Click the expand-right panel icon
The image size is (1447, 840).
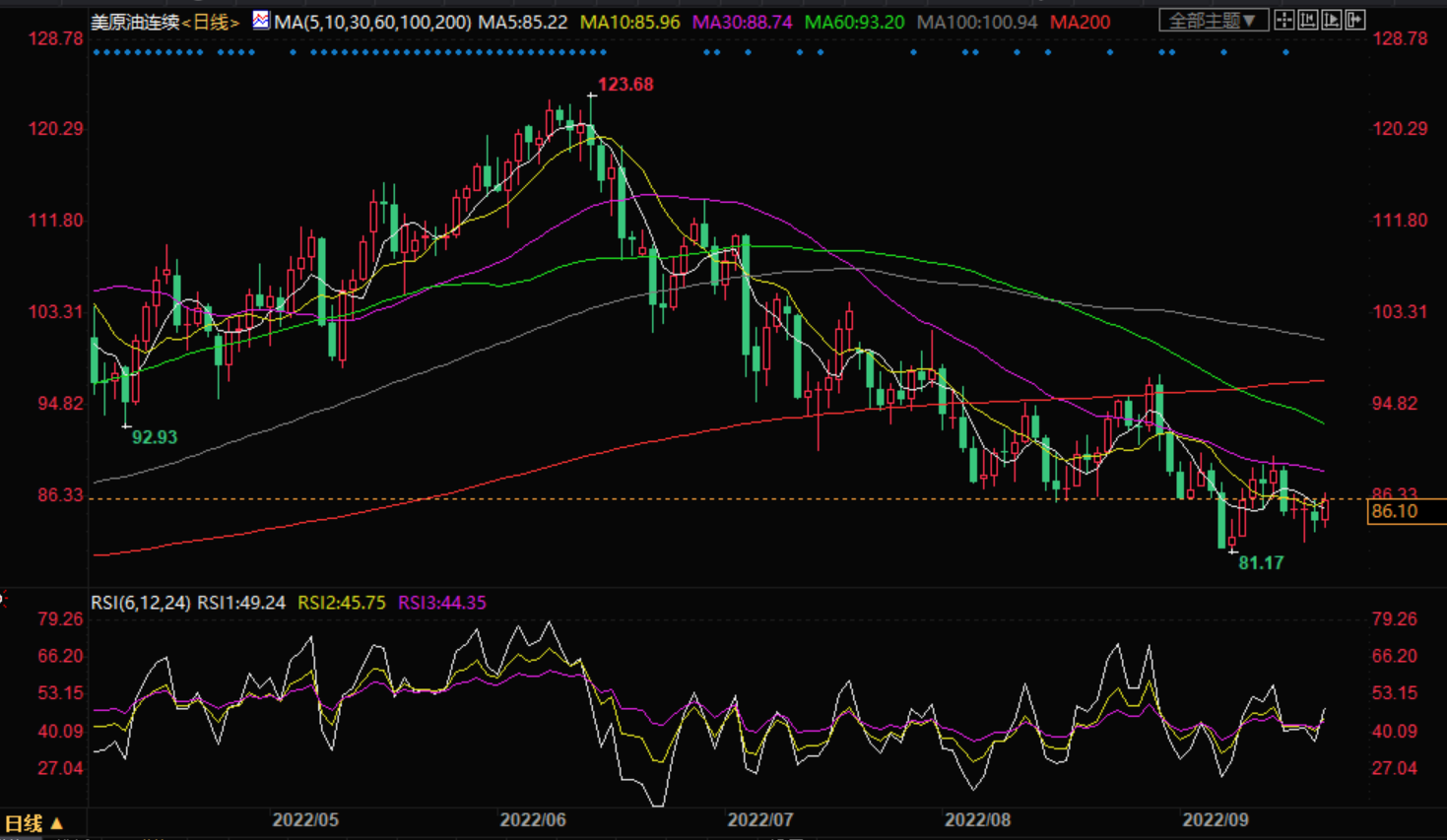1355,20
